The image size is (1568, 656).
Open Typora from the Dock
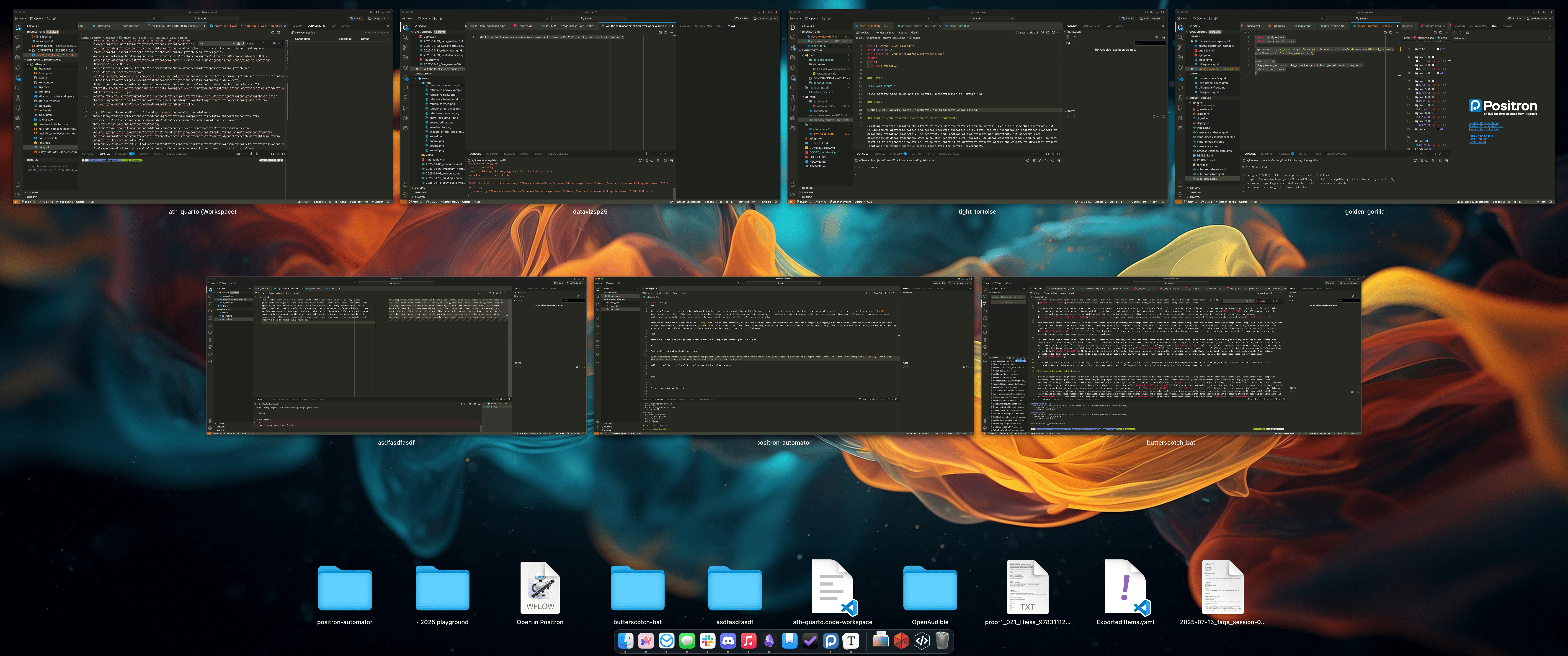(851, 640)
